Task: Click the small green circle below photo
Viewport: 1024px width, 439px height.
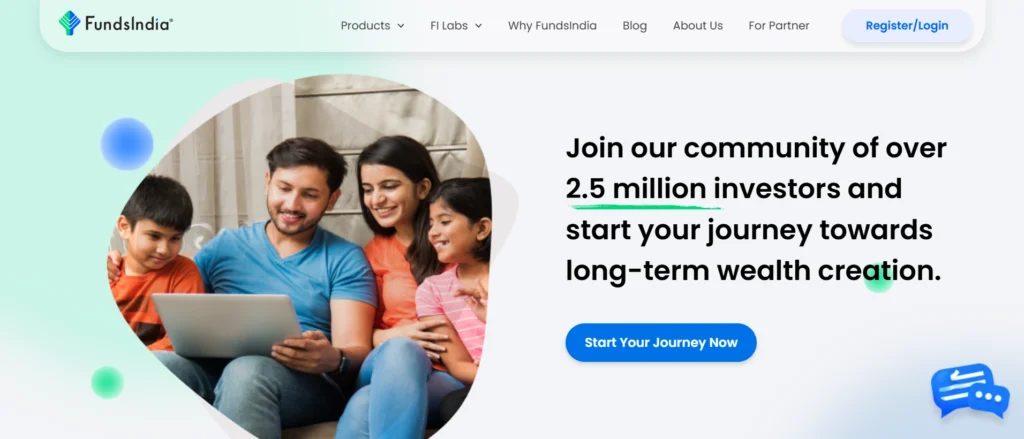Action: [107, 382]
